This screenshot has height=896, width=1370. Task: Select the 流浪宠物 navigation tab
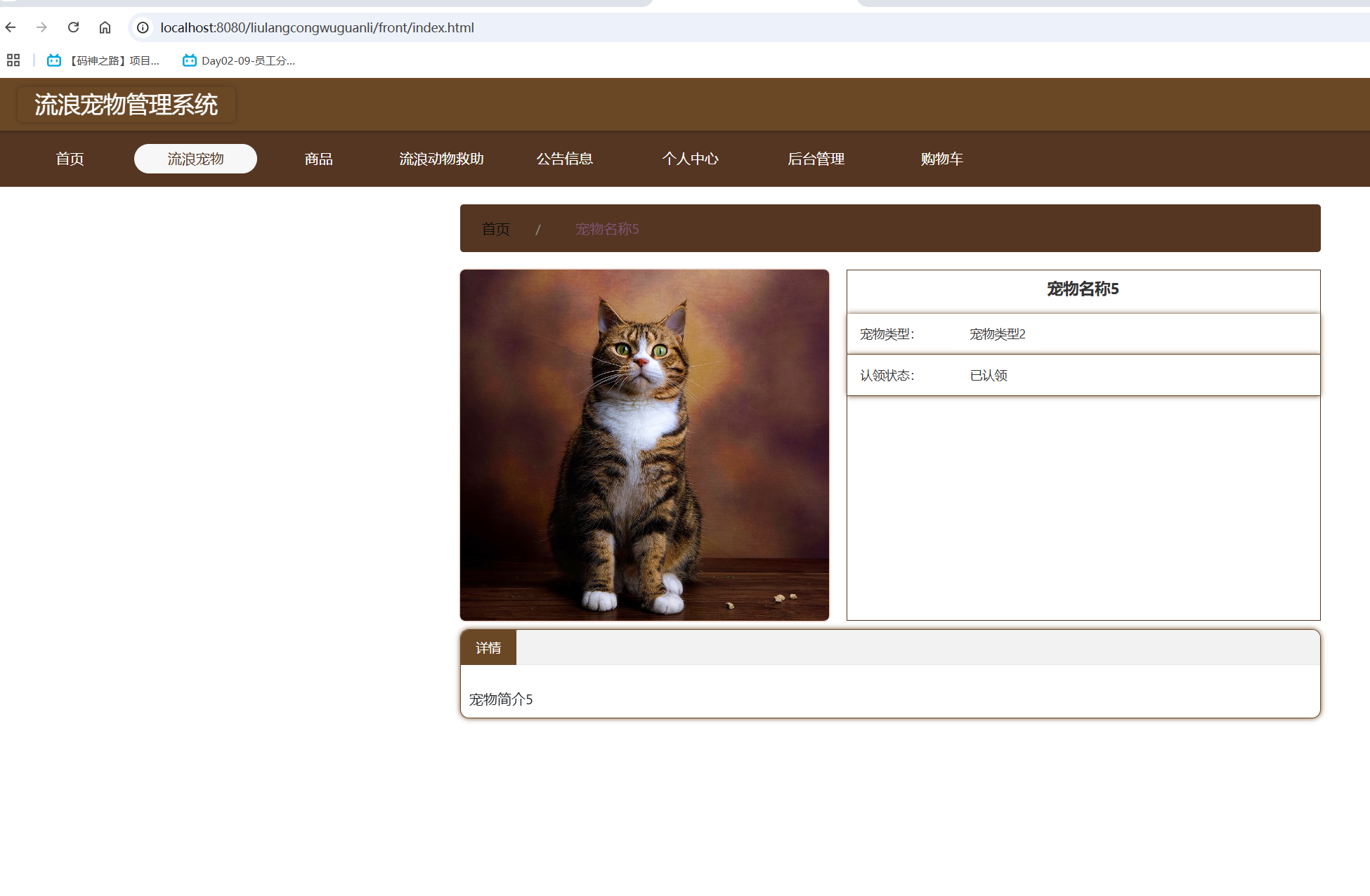pos(195,159)
